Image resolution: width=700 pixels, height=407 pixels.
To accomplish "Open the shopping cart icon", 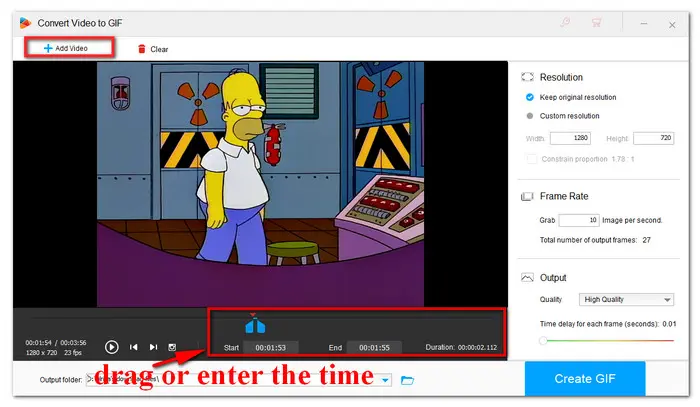I will point(596,22).
